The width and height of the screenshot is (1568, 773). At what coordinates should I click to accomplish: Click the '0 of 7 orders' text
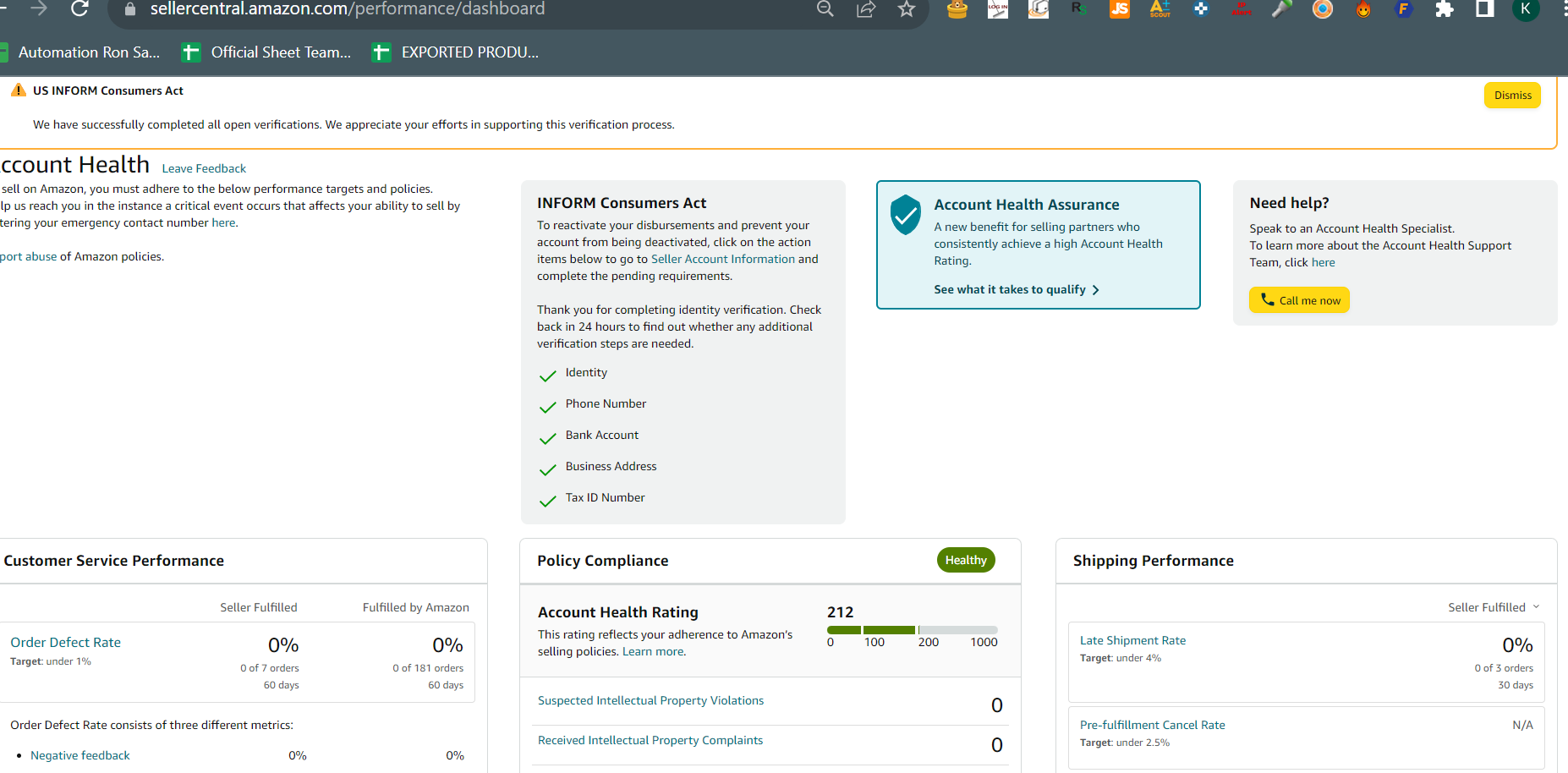270,668
